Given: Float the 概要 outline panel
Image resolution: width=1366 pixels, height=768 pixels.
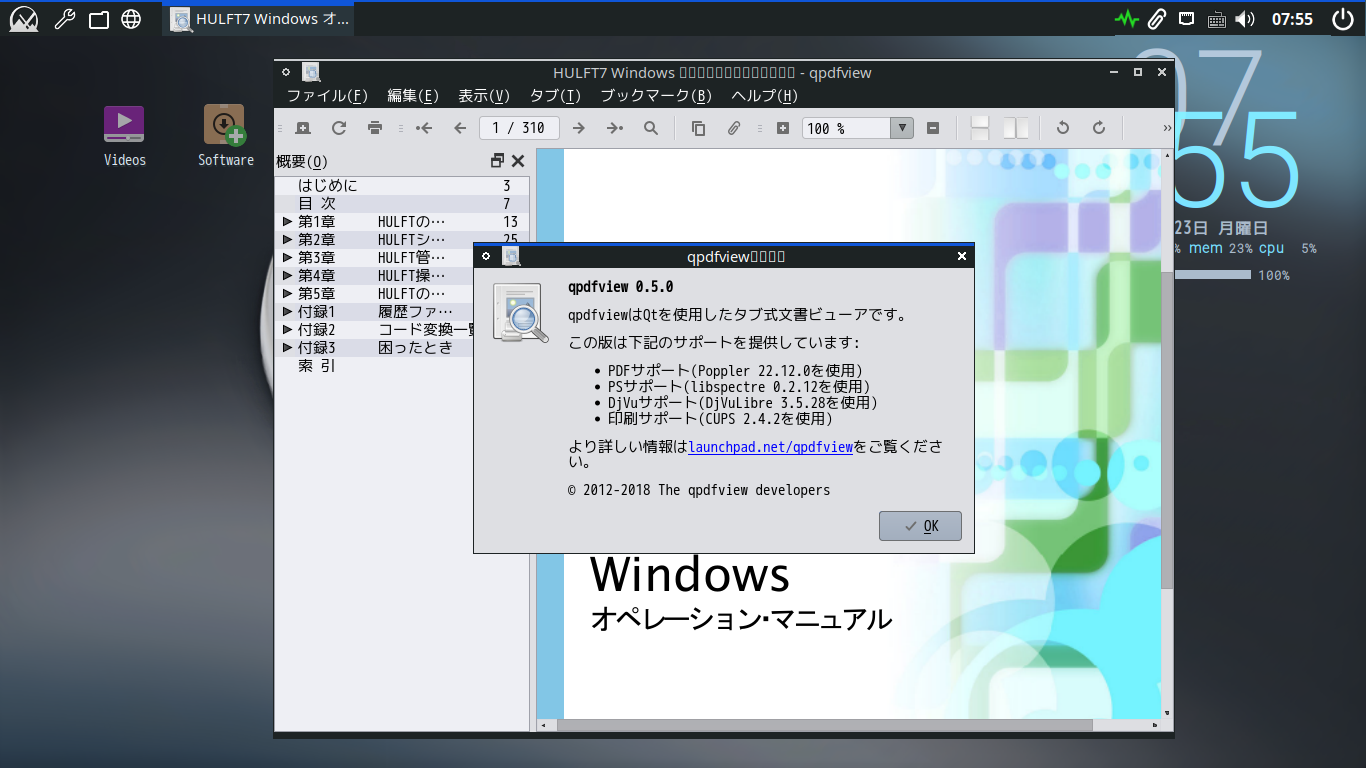Looking at the screenshot, I should click(497, 161).
